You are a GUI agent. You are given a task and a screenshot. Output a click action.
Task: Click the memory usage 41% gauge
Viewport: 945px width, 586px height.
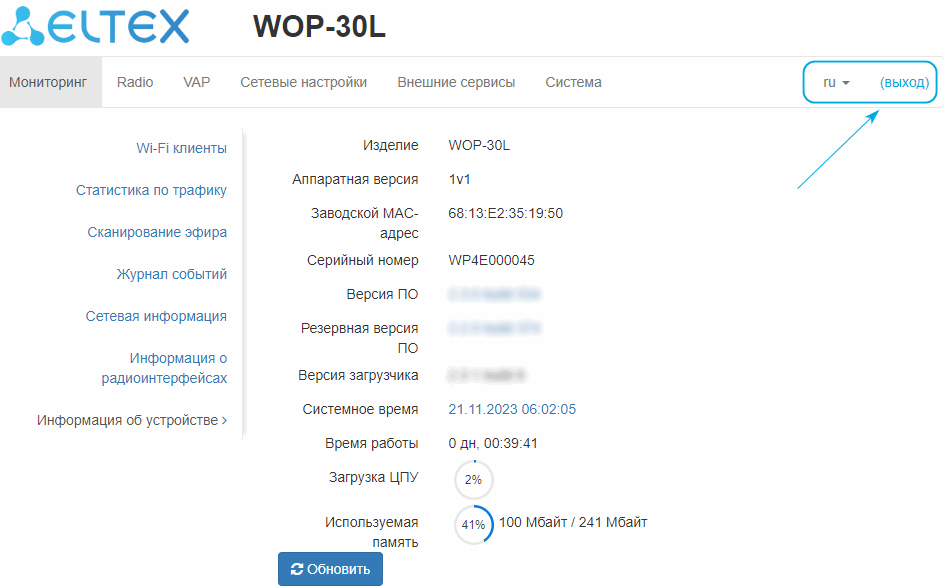click(474, 525)
